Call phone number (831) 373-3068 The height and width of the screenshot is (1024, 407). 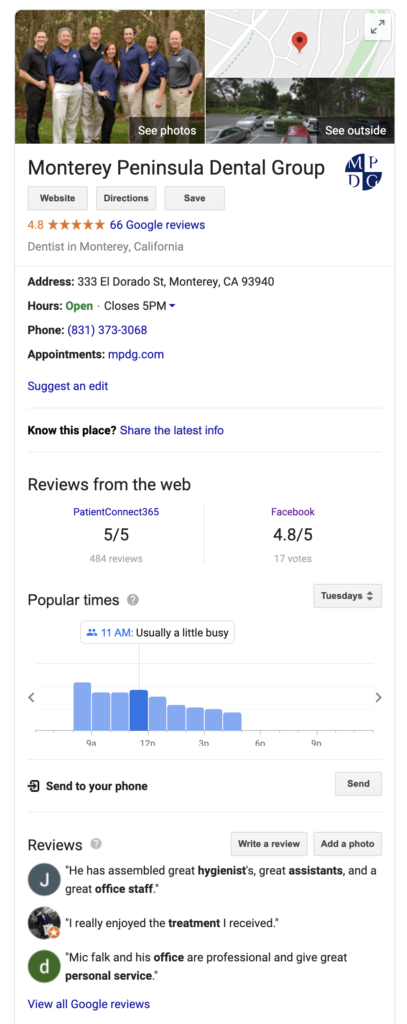(107, 330)
